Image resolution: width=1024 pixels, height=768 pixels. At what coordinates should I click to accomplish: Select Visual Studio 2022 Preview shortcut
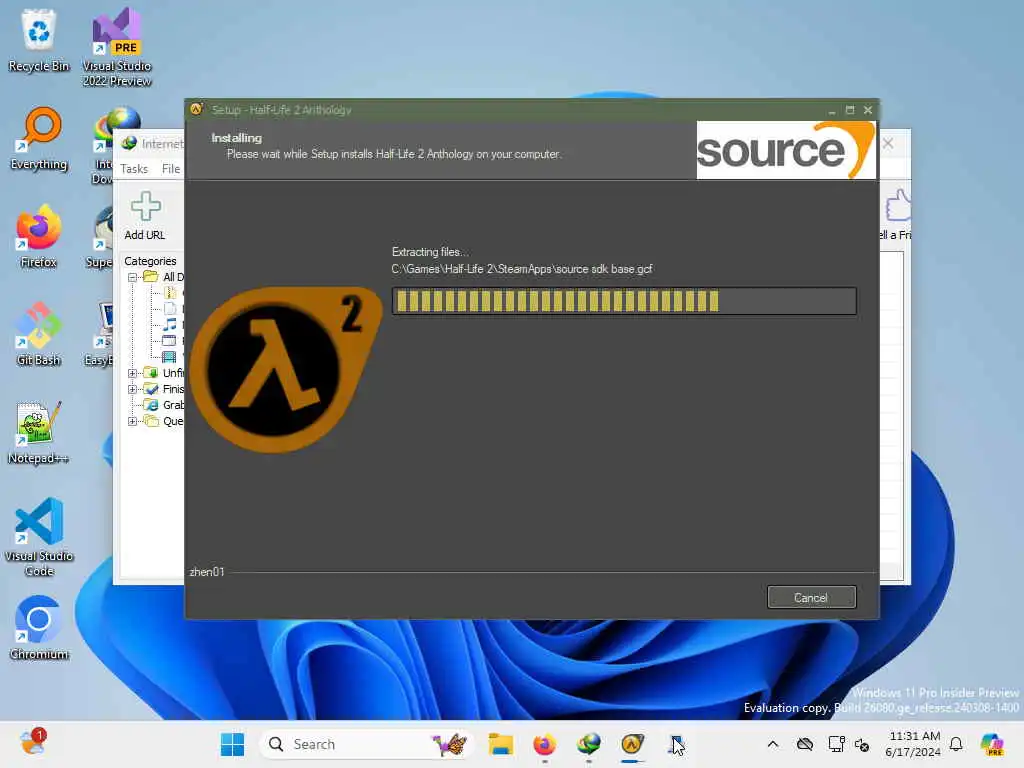click(x=117, y=47)
